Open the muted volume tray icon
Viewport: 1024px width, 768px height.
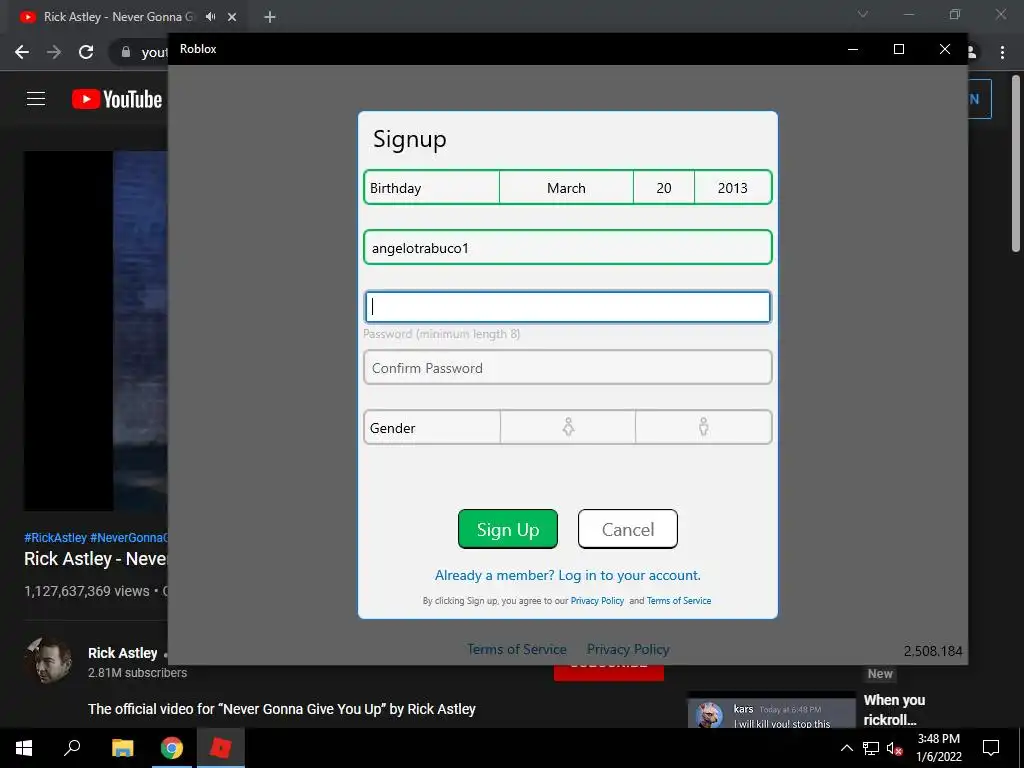pyautogui.click(x=894, y=748)
